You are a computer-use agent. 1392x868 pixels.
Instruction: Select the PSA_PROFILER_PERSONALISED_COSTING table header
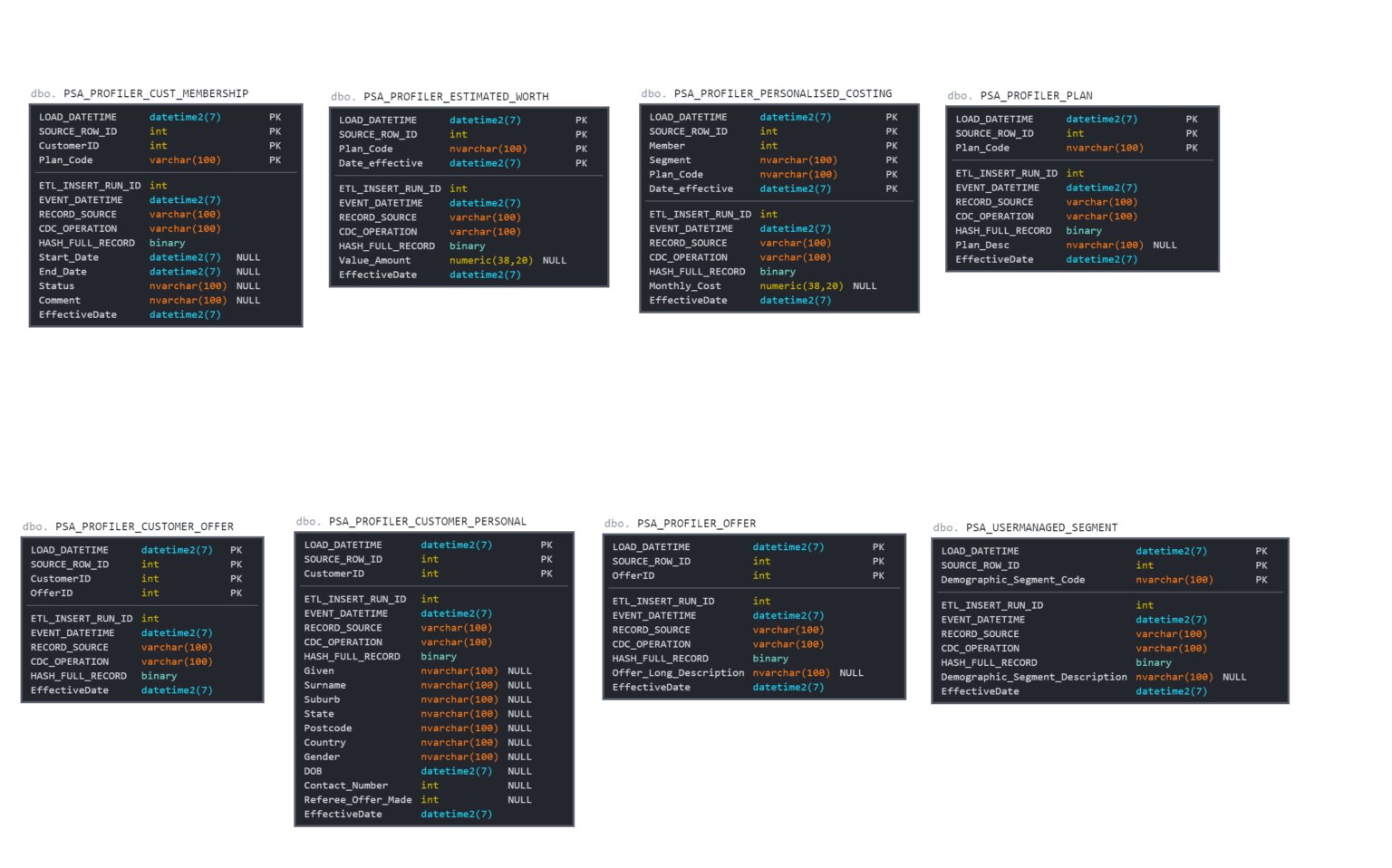781,93
